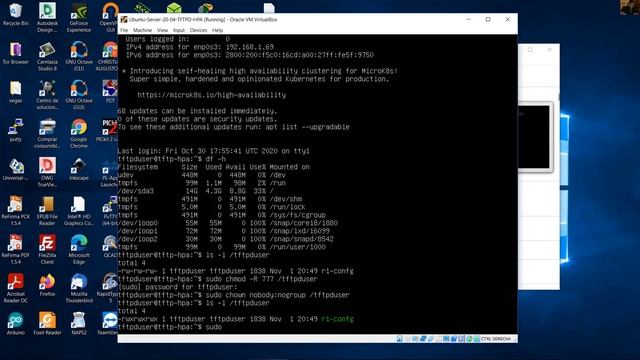Image resolution: width=640 pixels, height=360 pixels.
Task: Open the File menu in VirtualBox
Action: coord(124,30)
